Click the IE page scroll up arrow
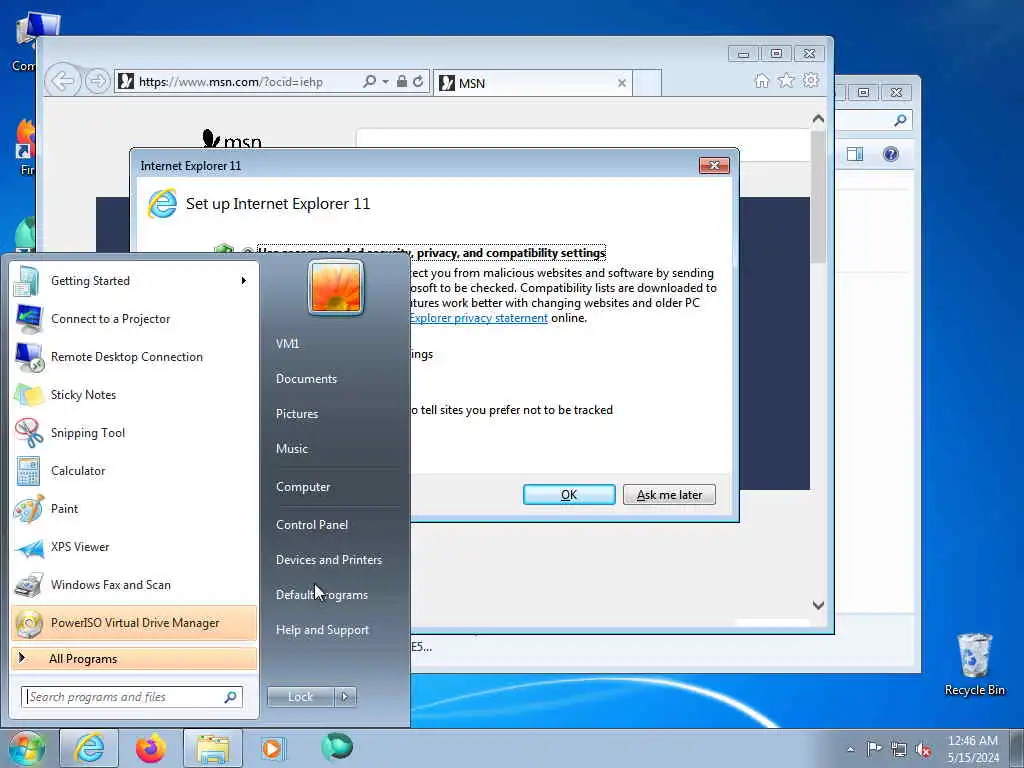Image resolution: width=1024 pixels, height=768 pixels. point(818,119)
